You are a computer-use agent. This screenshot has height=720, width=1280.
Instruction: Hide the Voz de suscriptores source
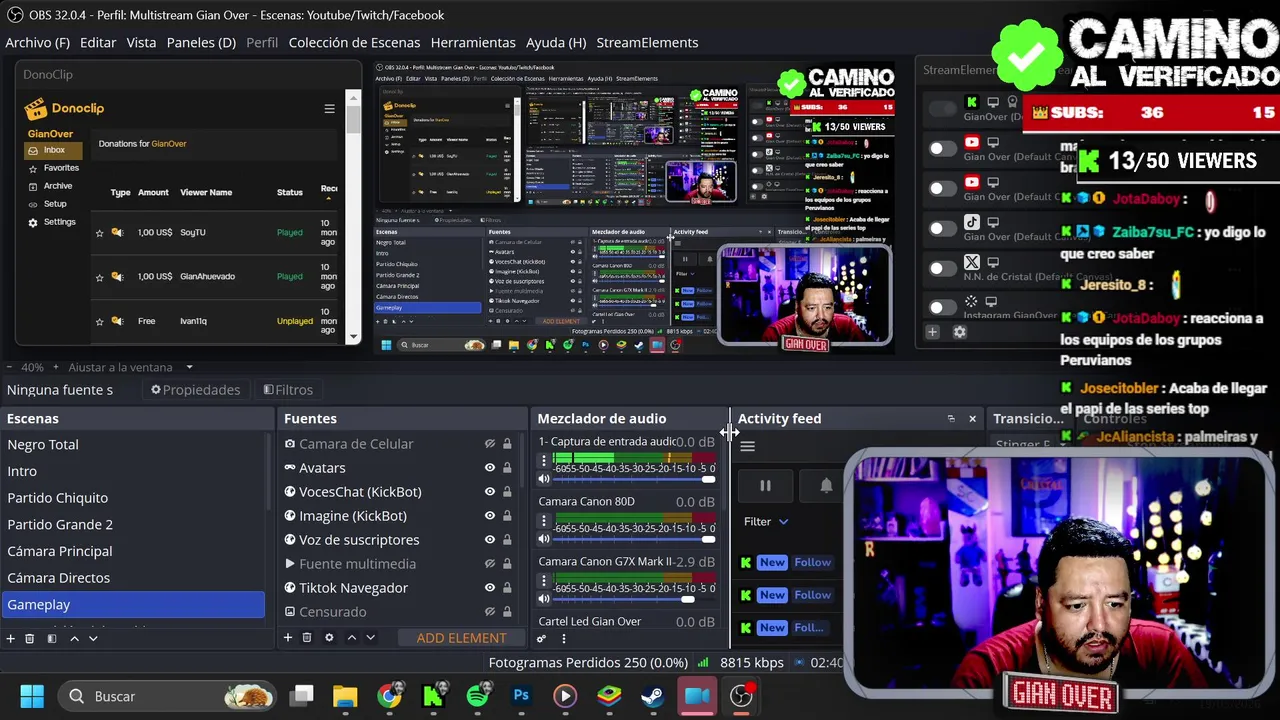coord(490,540)
